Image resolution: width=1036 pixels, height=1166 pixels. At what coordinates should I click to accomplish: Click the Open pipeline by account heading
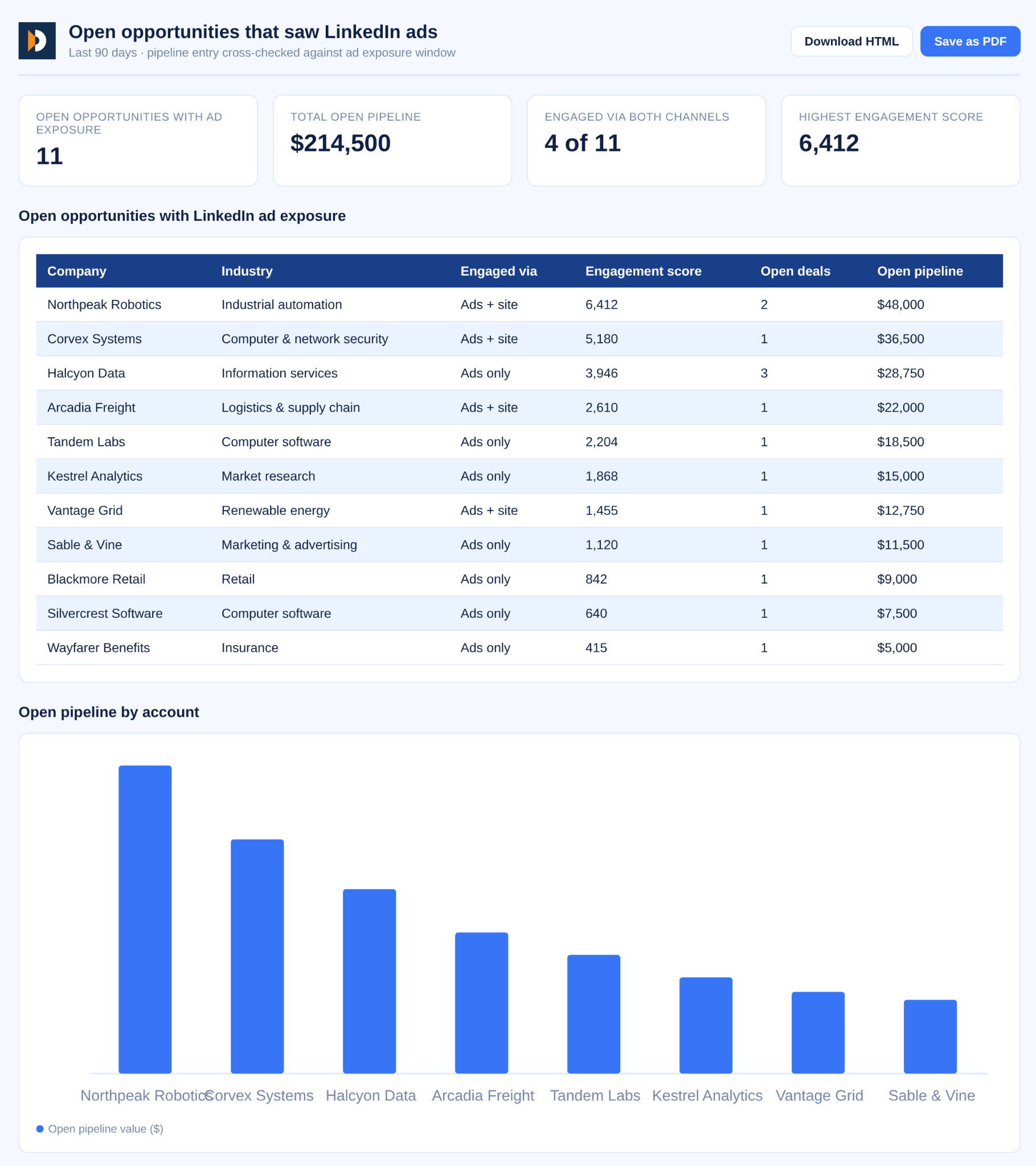click(x=109, y=712)
